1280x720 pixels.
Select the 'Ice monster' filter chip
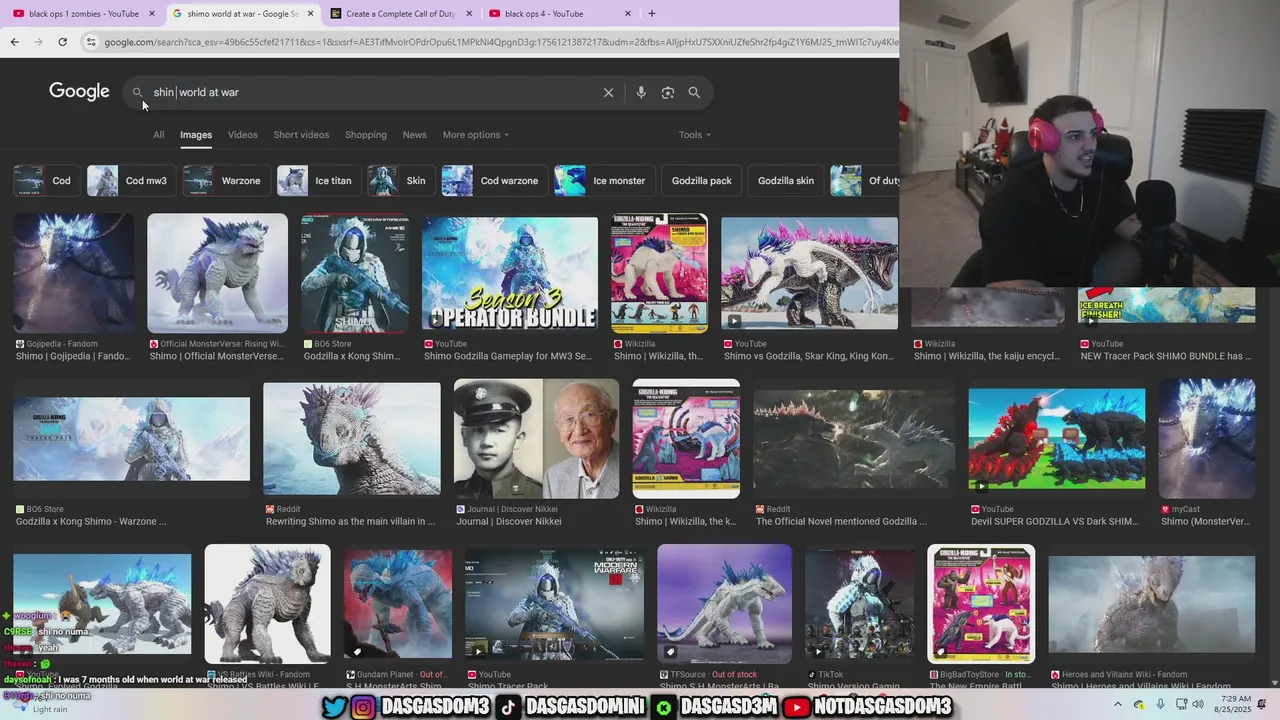604,181
